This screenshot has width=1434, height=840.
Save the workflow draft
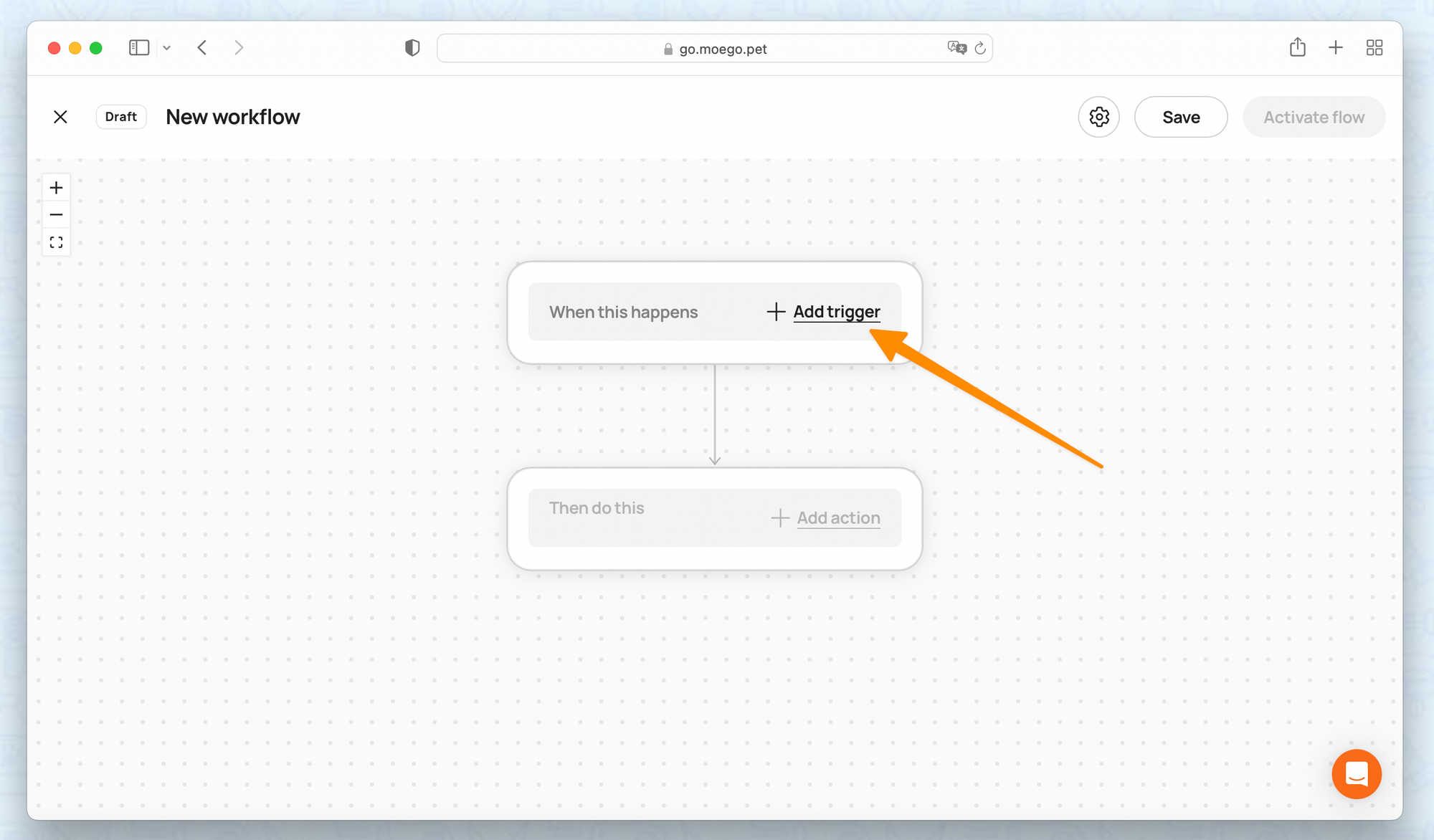pos(1180,117)
